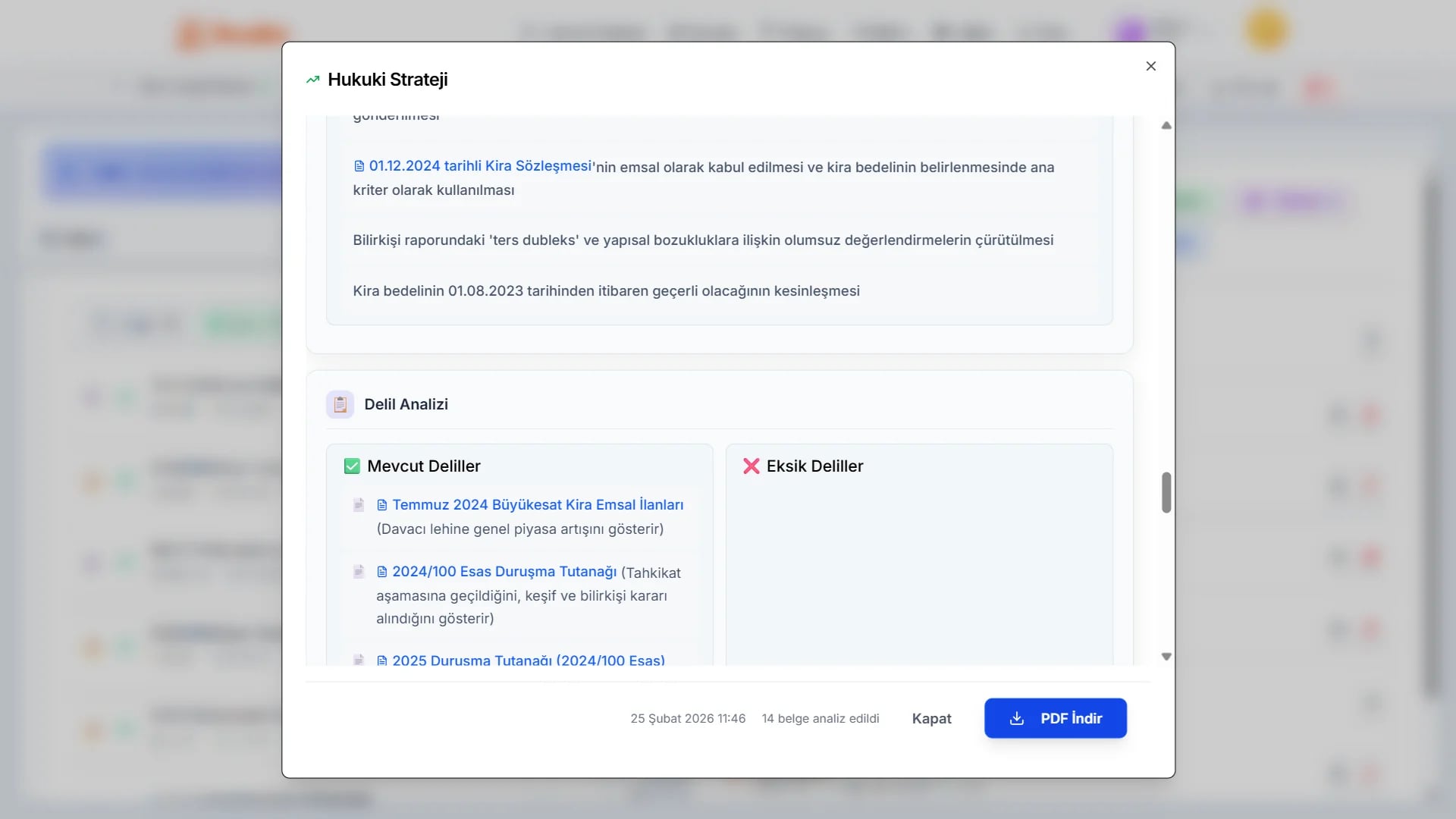Close the Hukuki Strateji dialog with the X

(x=1150, y=67)
